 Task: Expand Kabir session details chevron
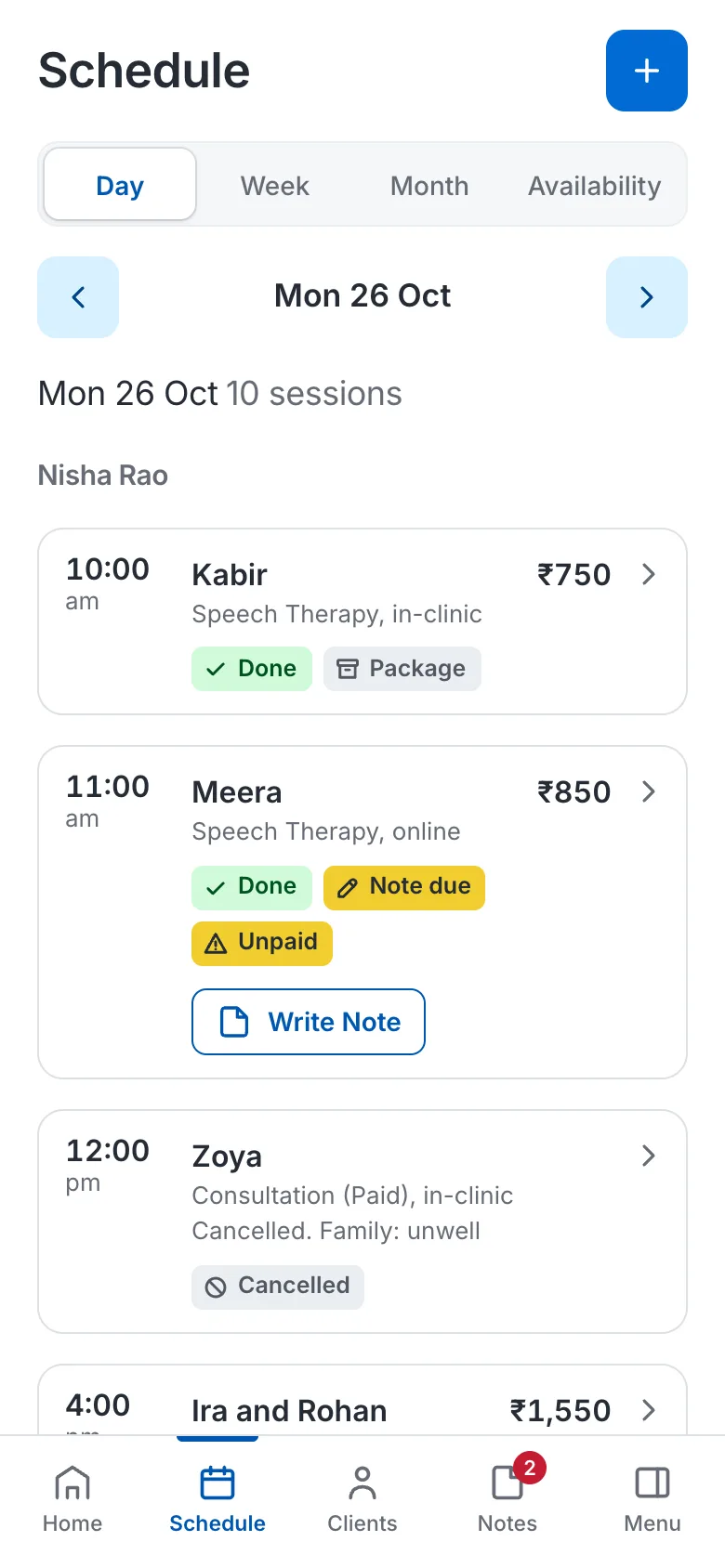649,574
